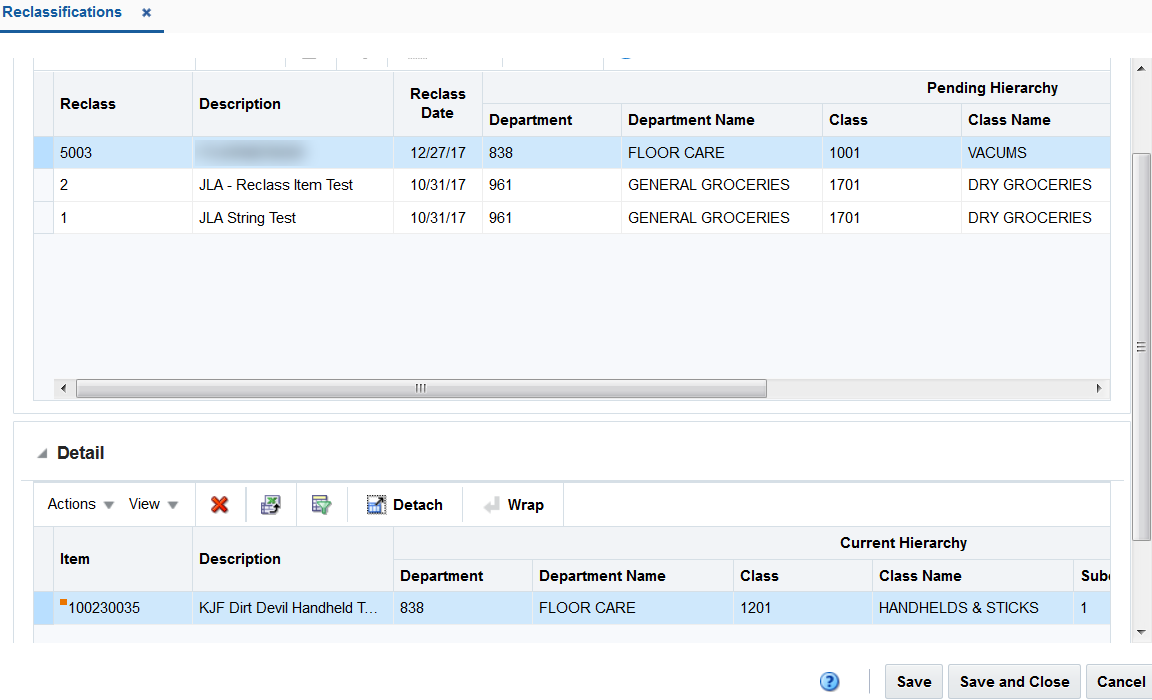Viewport: 1152px width, 700px height.
Task: Click the export to spreadsheet icon
Action: click(x=270, y=505)
